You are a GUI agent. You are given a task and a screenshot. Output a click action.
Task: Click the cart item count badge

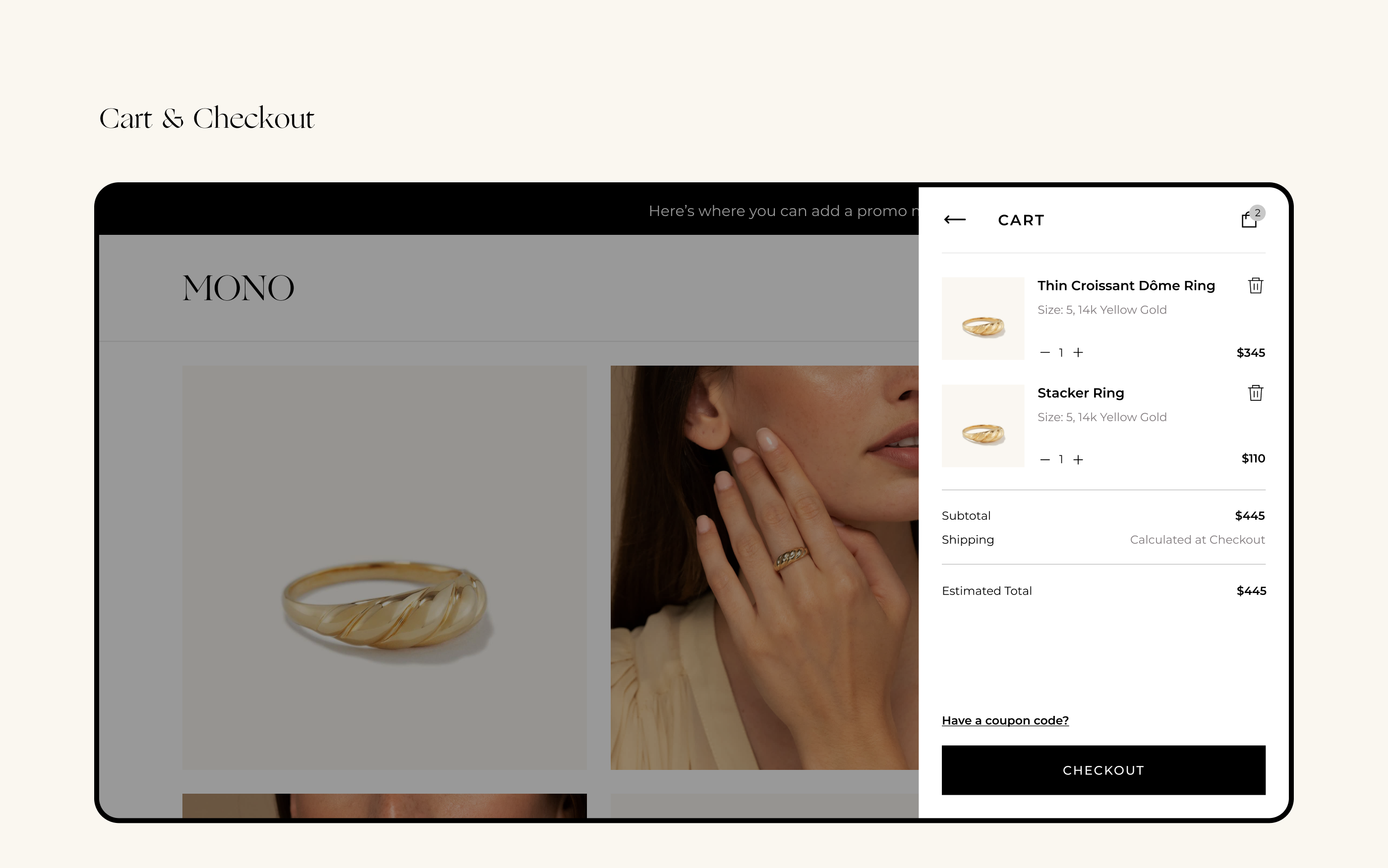coord(1258,213)
